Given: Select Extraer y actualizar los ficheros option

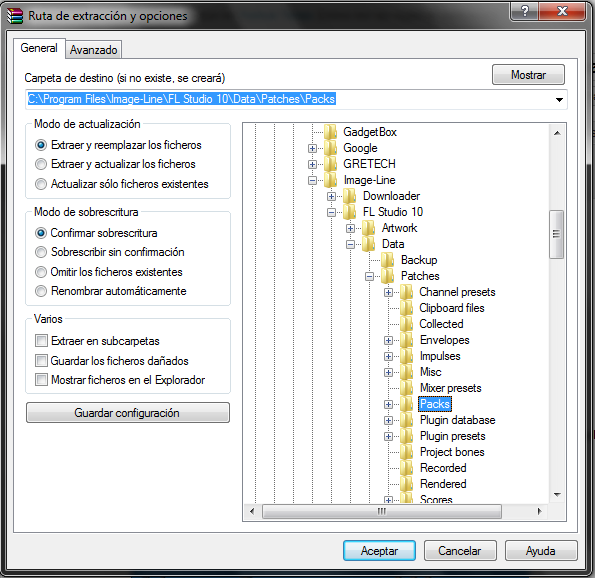Looking at the screenshot, I should click(41, 164).
